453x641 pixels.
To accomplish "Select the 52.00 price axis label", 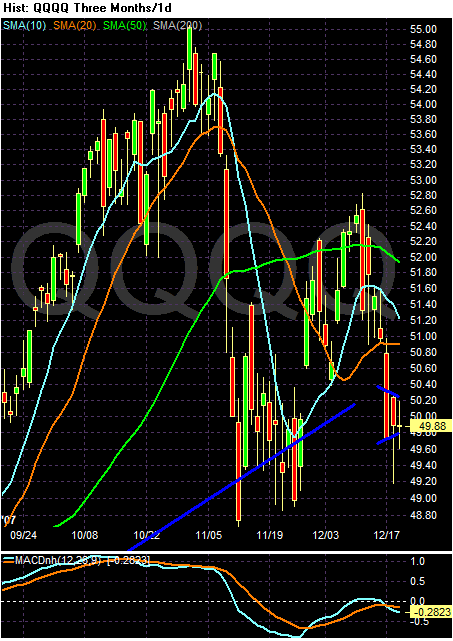I will pyautogui.click(x=423, y=257).
